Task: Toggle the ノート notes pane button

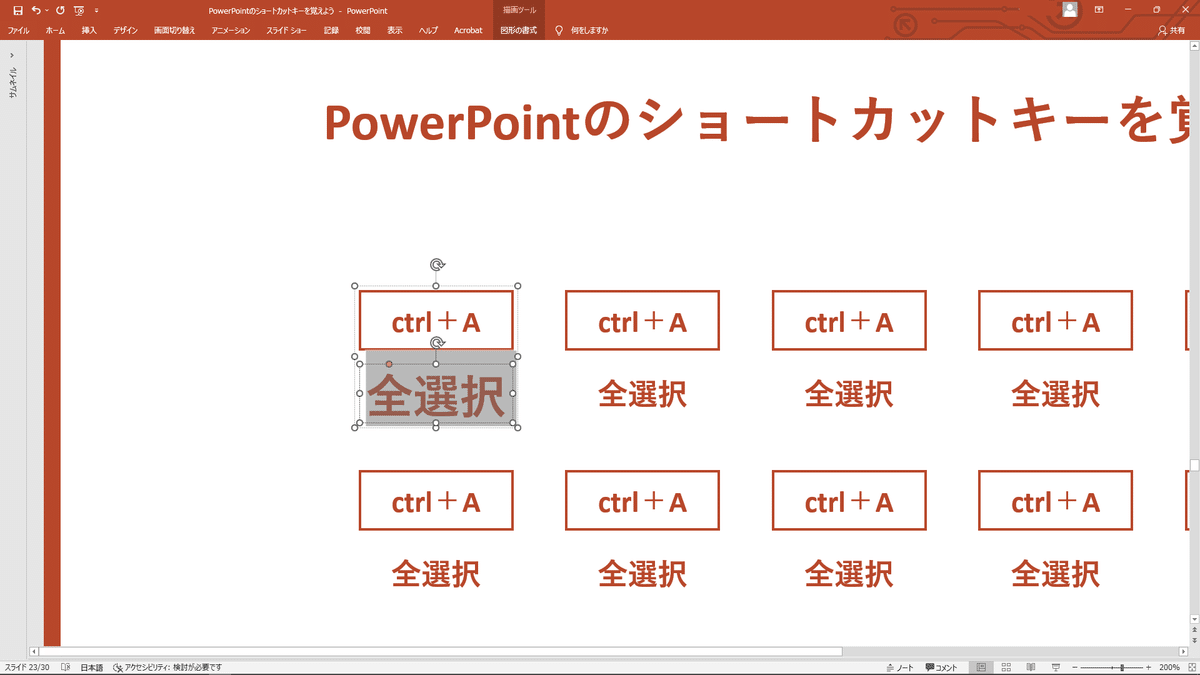Action: pyautogui.click(x=901, y=667)
